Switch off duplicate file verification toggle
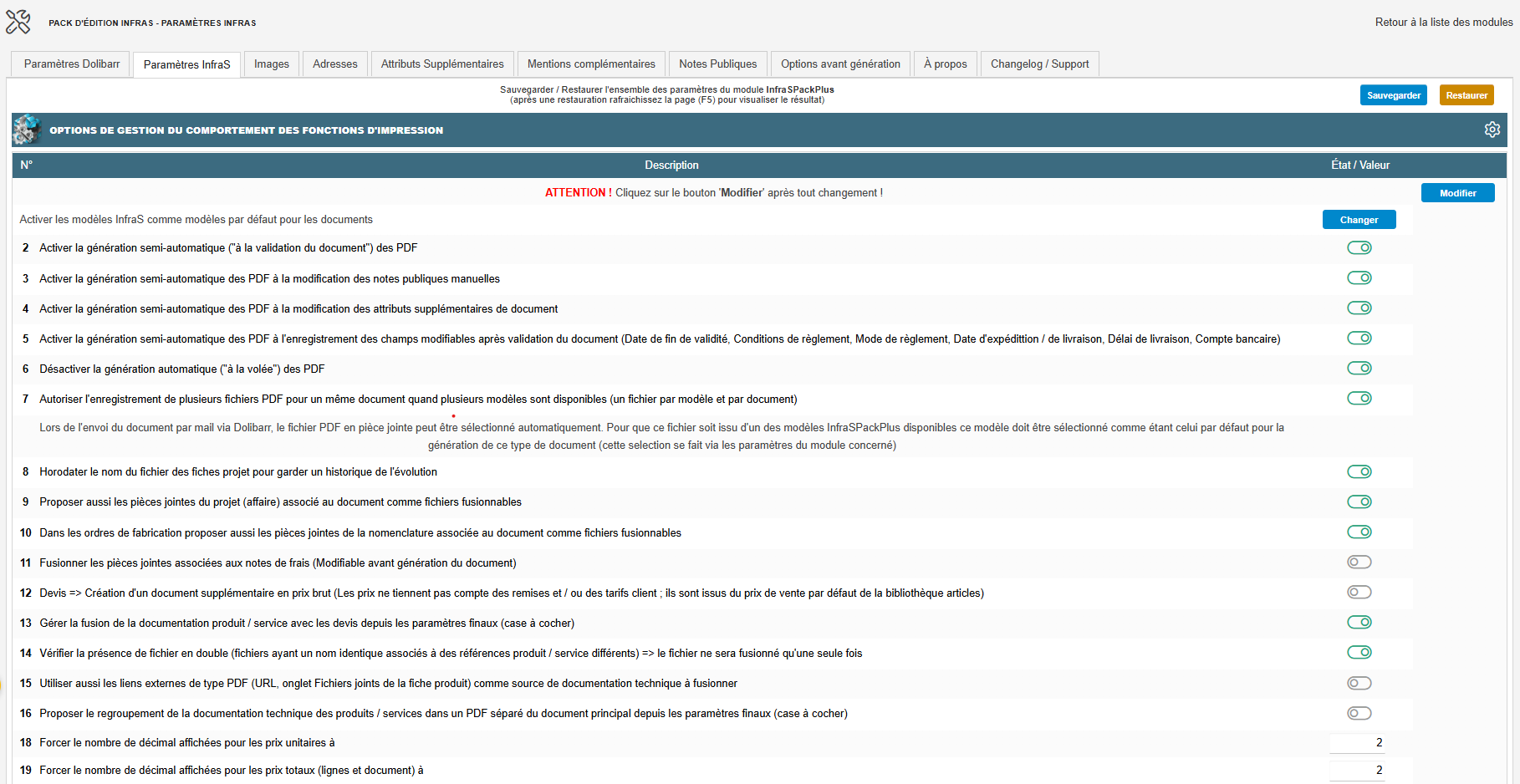The width and height of the screenshot is (1520, 784). click(x=1359, y=652)
